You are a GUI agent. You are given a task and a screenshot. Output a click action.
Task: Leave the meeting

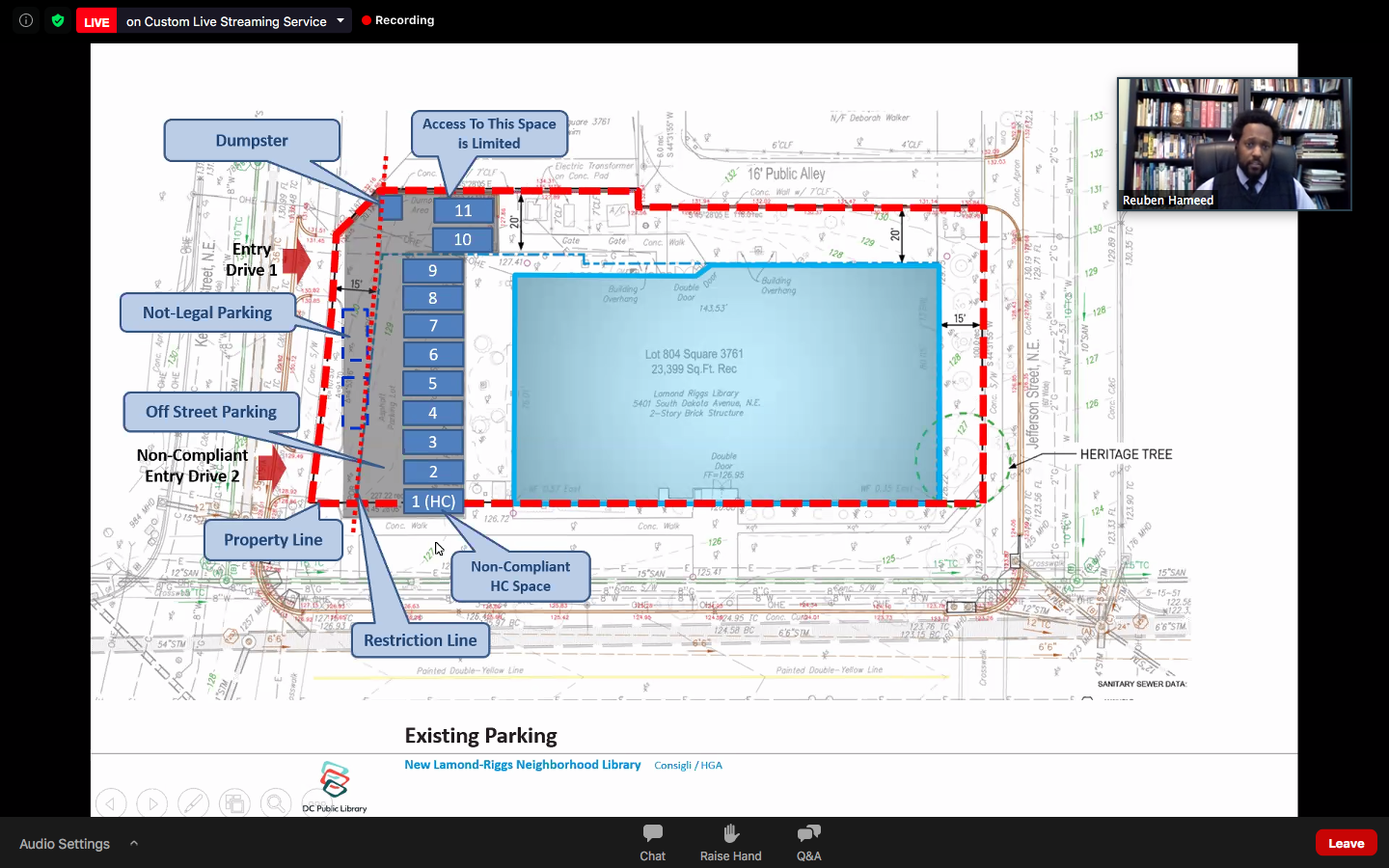(1346, 843)
